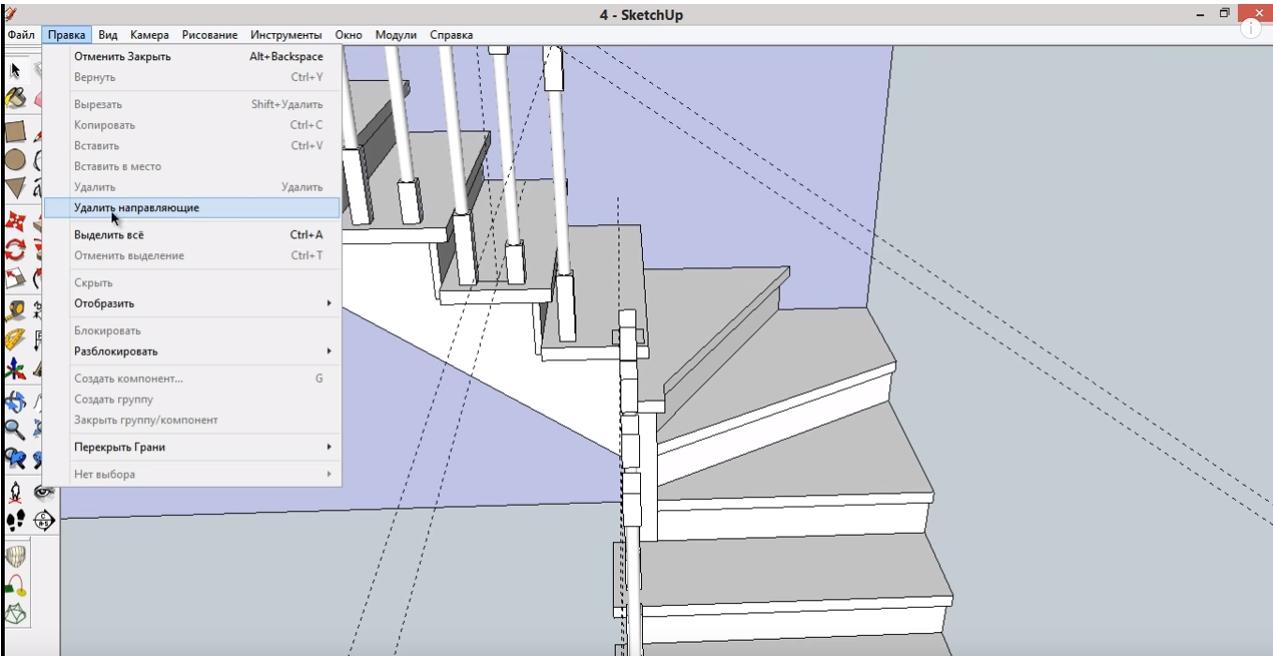Viewport: 1273px width, 656px height.
Task: Choose Выделить всё from the menu
Action: 109,235
